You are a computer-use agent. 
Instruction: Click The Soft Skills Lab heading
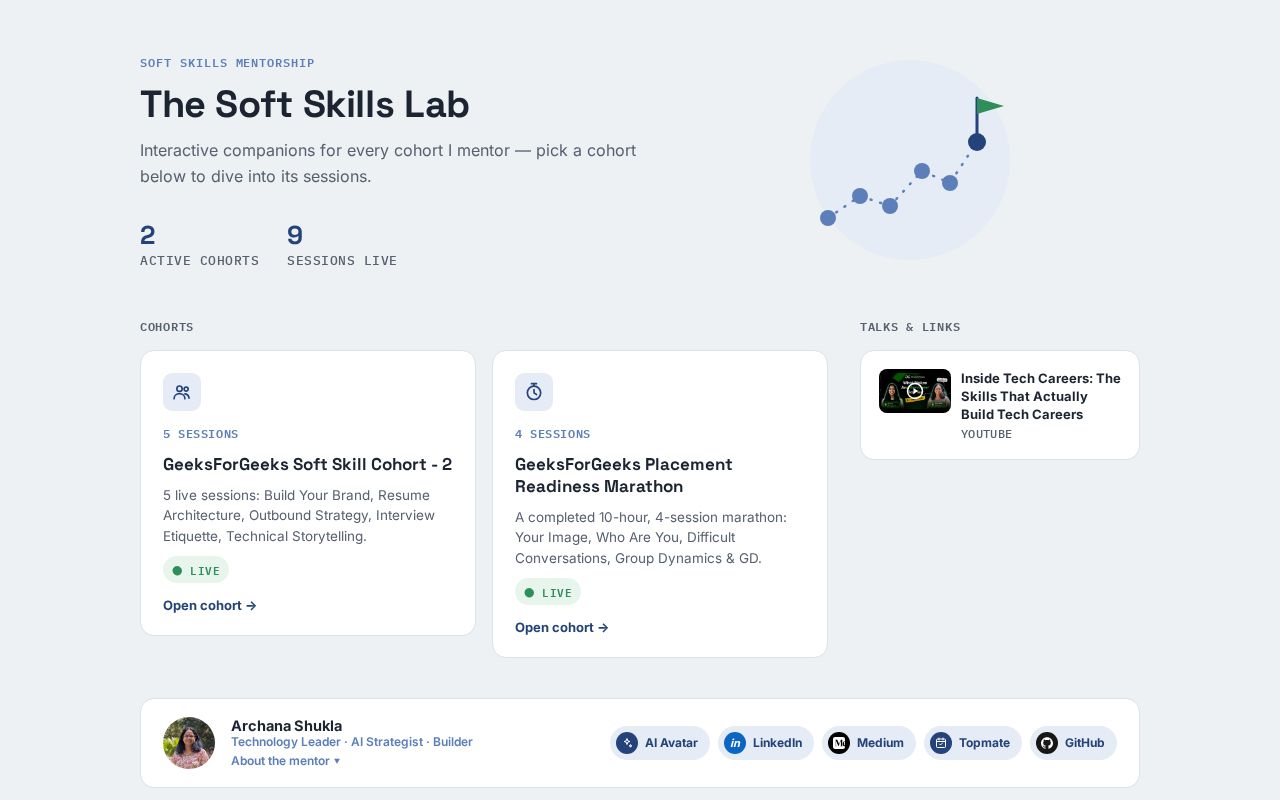tap(305, 104)
